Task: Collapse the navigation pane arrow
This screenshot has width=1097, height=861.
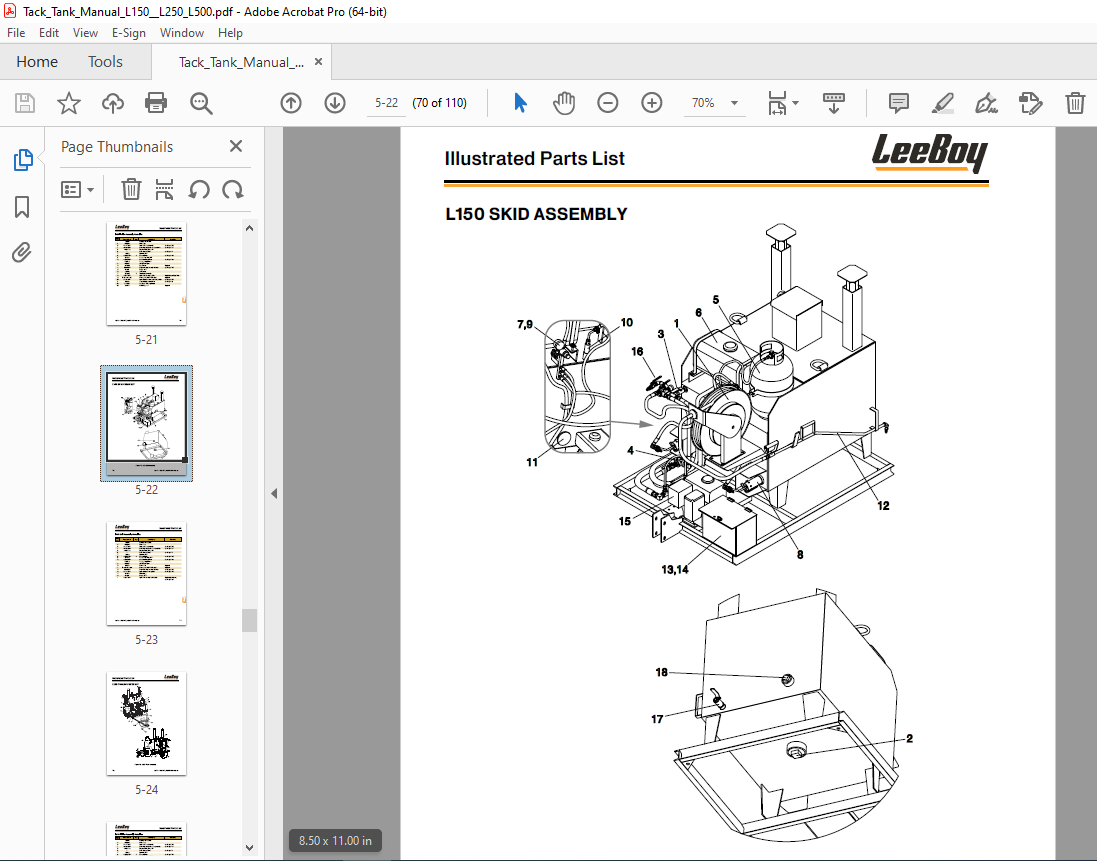Action: click(274, 494)
